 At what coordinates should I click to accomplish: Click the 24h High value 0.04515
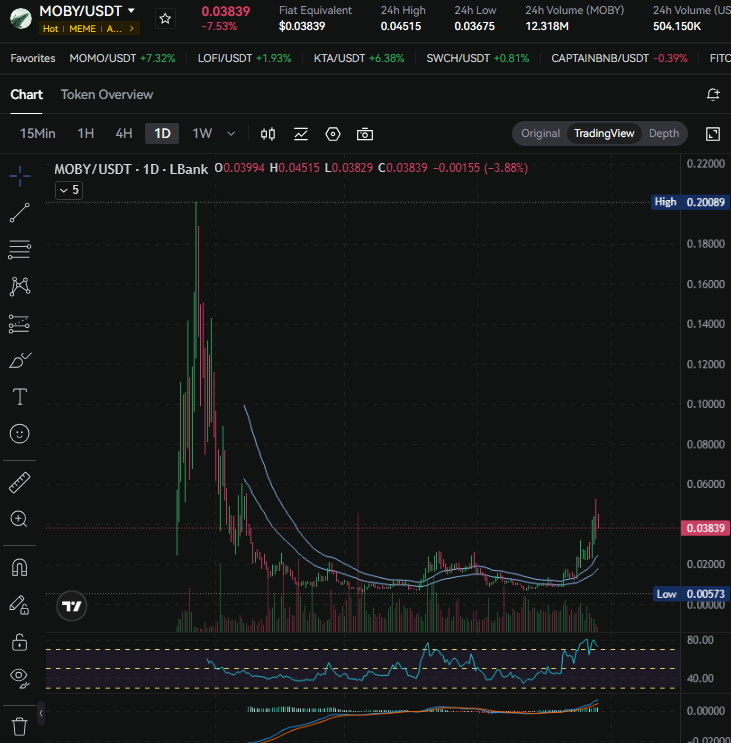pos(401,26)
